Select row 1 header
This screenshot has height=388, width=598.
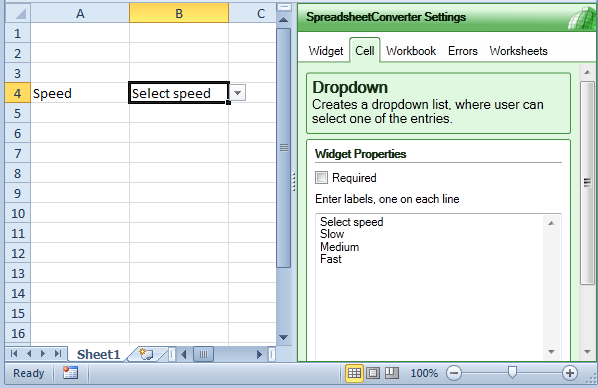coord(18,34)
